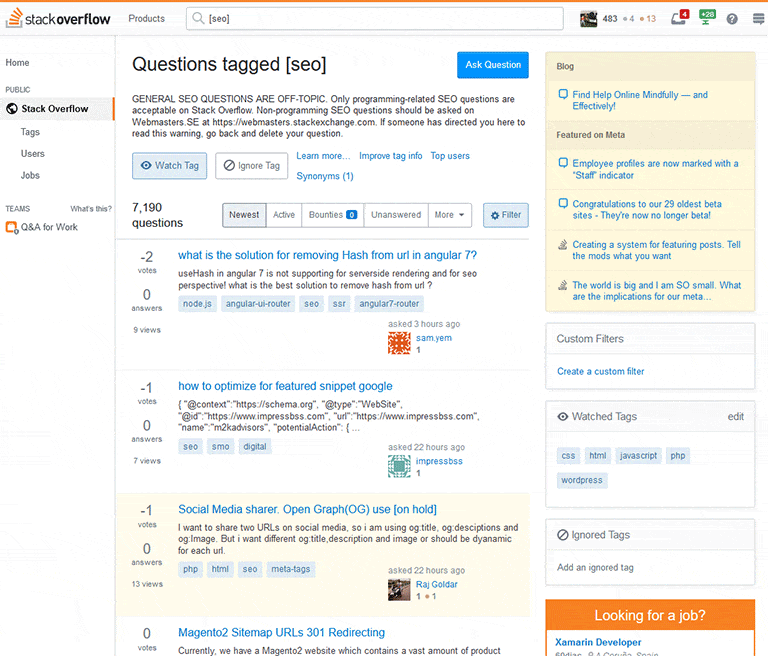Open Tags in left sidebar
This screenshot has width=768, height=656.
click(30, 132)
